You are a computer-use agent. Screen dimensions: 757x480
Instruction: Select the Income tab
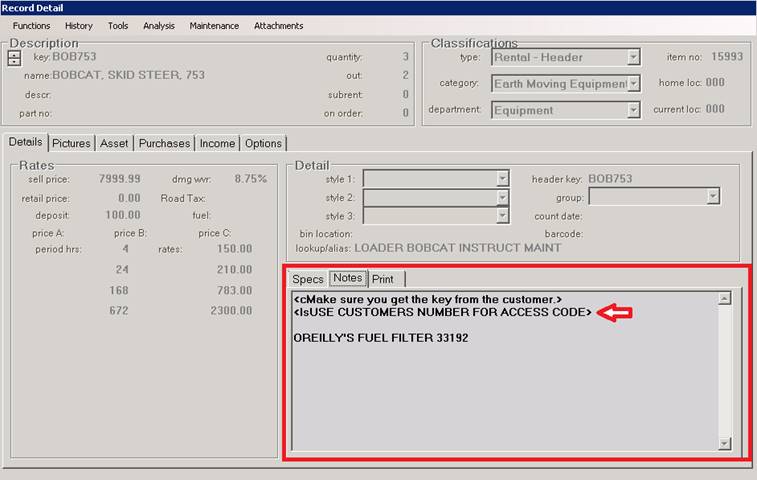coord(217,144)
